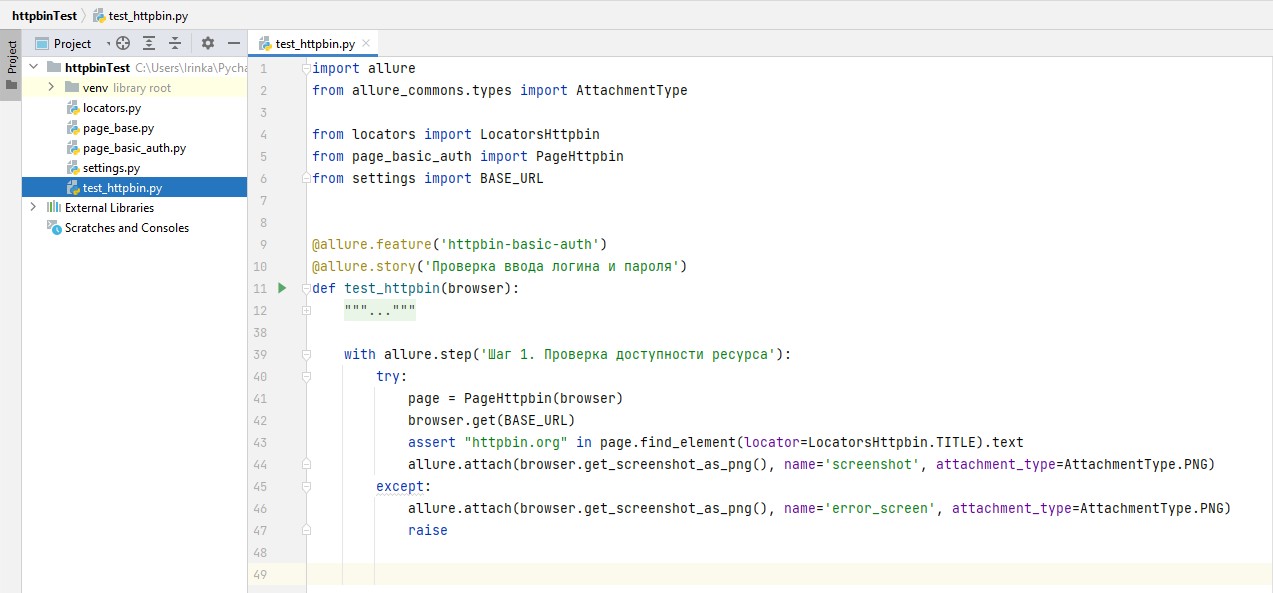1273x593 pixels.
Task: Open the Project view dropdown
Action: (107, 44)
